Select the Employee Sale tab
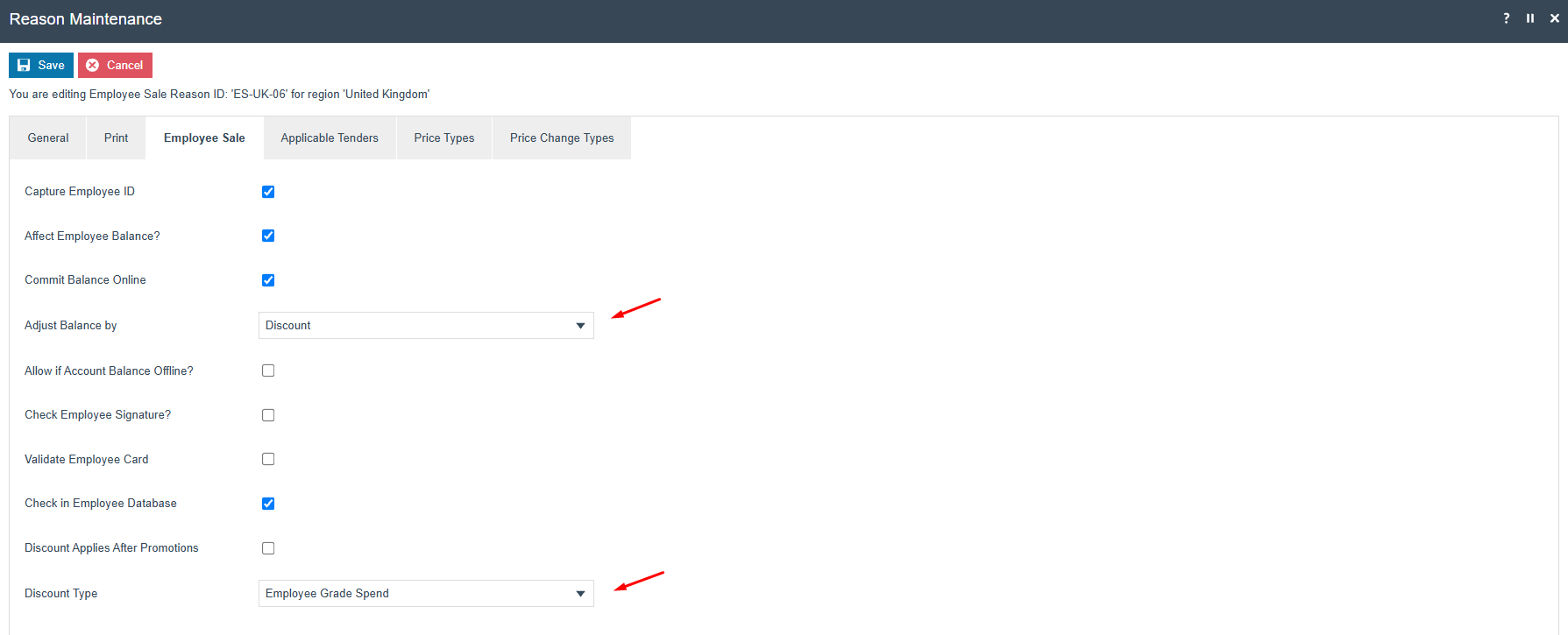This screenshot has width=1568, height=635. [x=204, y=138]
